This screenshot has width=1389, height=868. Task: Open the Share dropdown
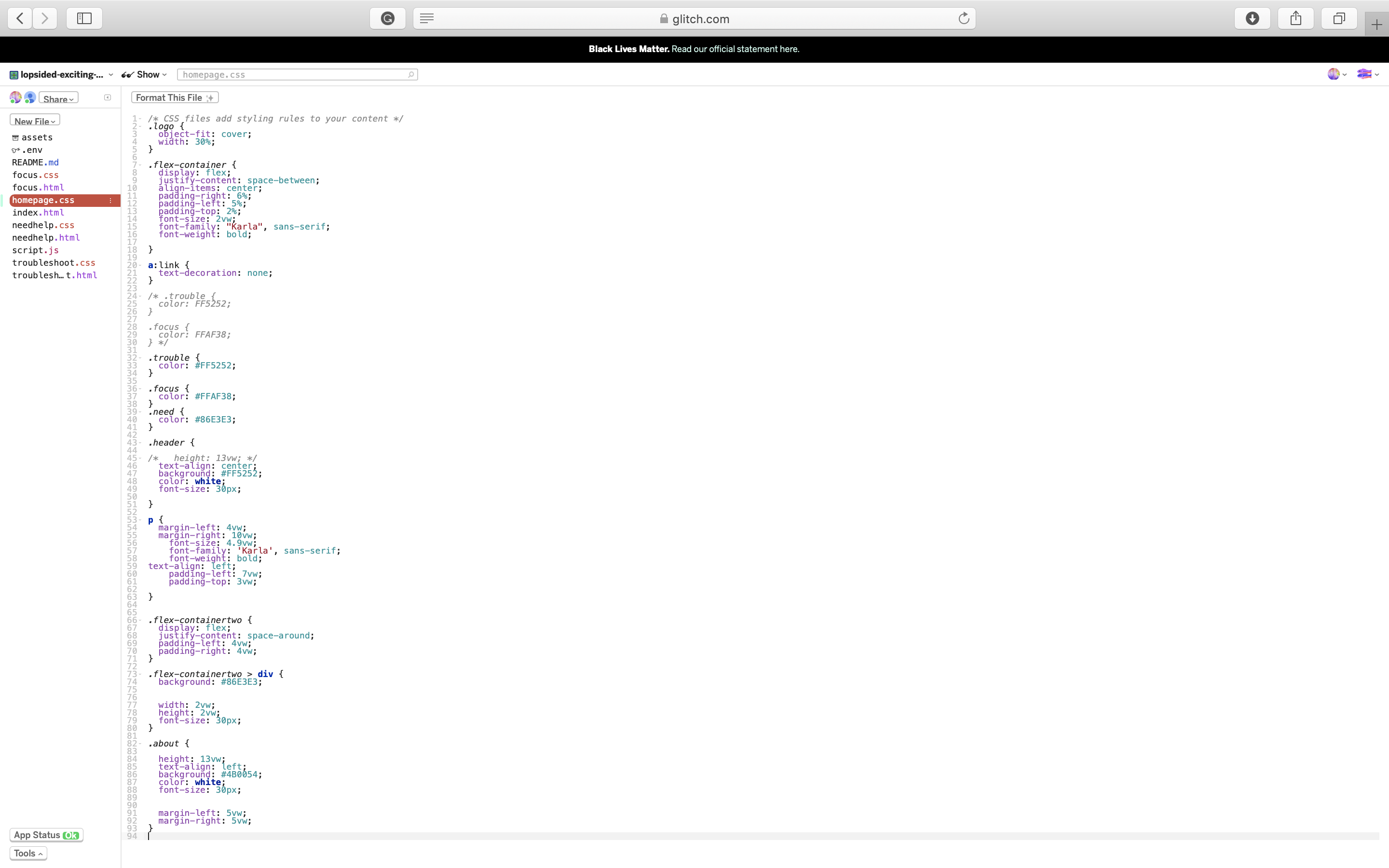pyautogui.click(x=58, y=99)
